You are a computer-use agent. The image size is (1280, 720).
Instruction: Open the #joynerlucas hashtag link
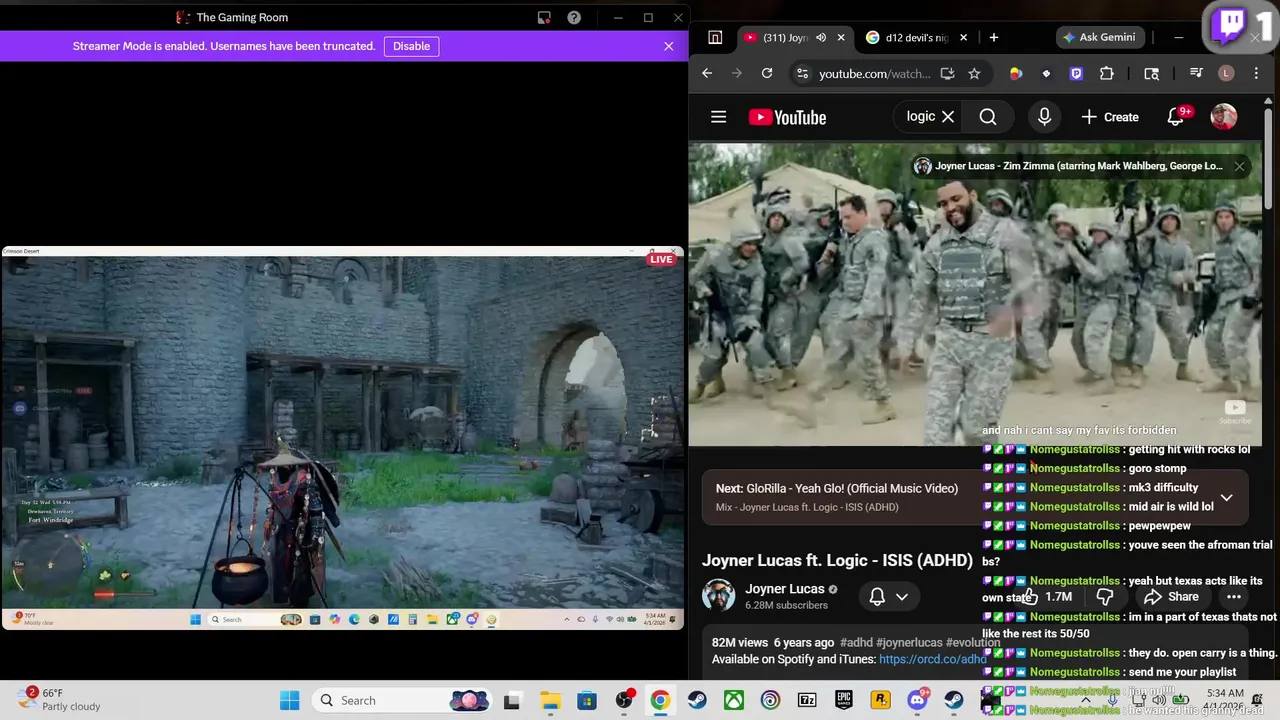[909, 643]
